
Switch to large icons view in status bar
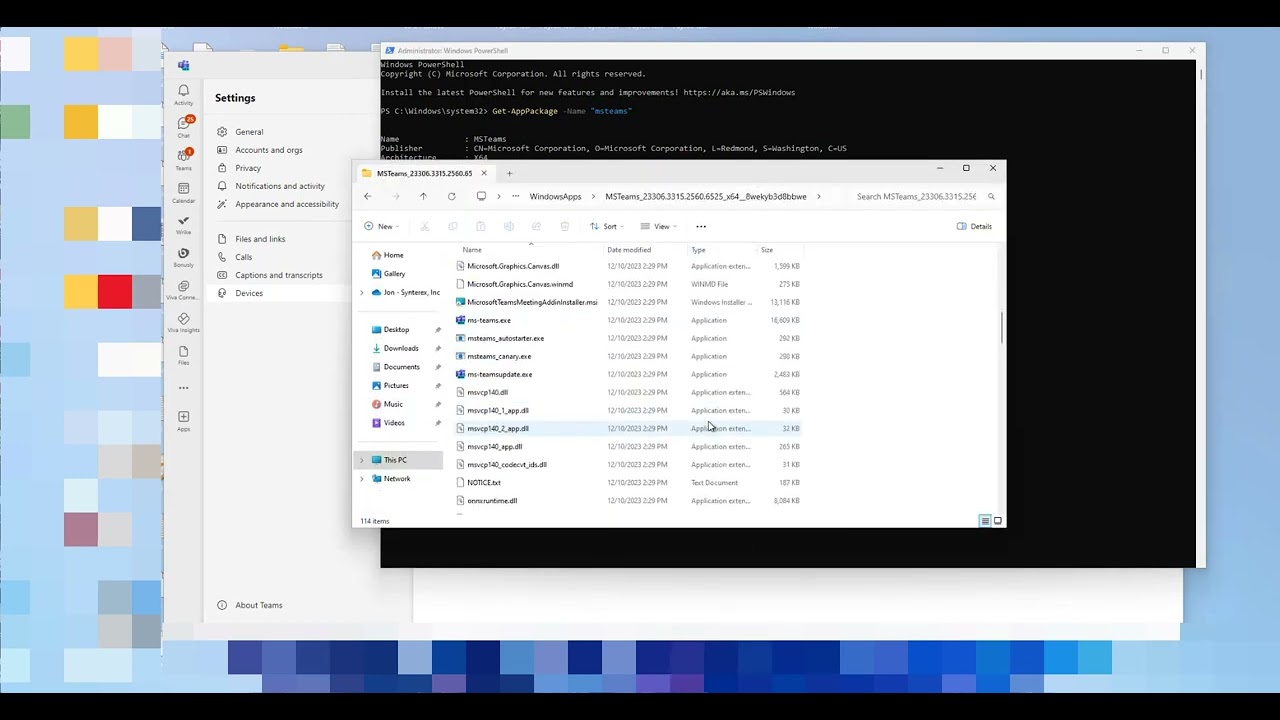(997, 521)
